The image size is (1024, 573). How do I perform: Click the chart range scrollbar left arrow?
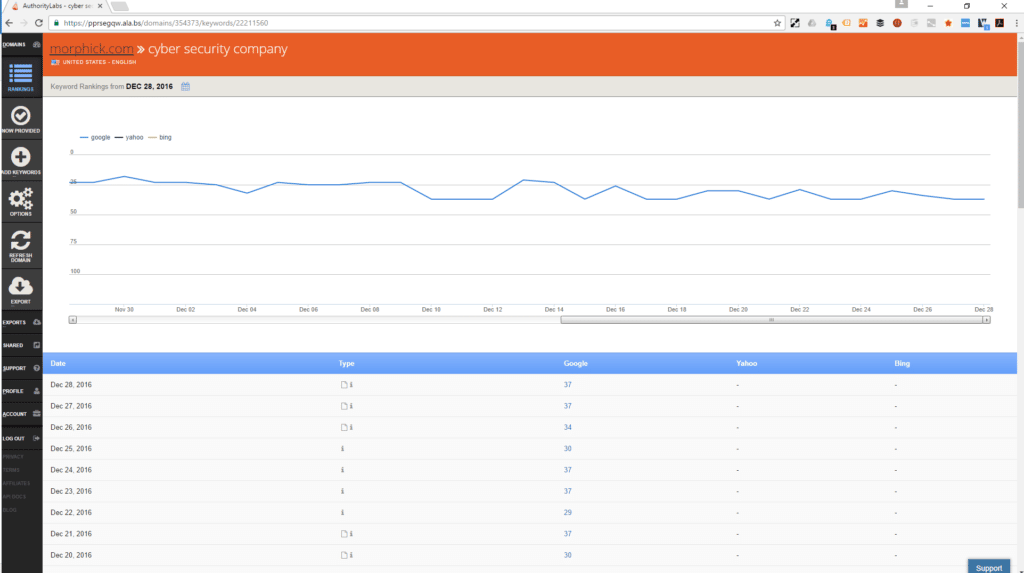(x=72, y=320)
